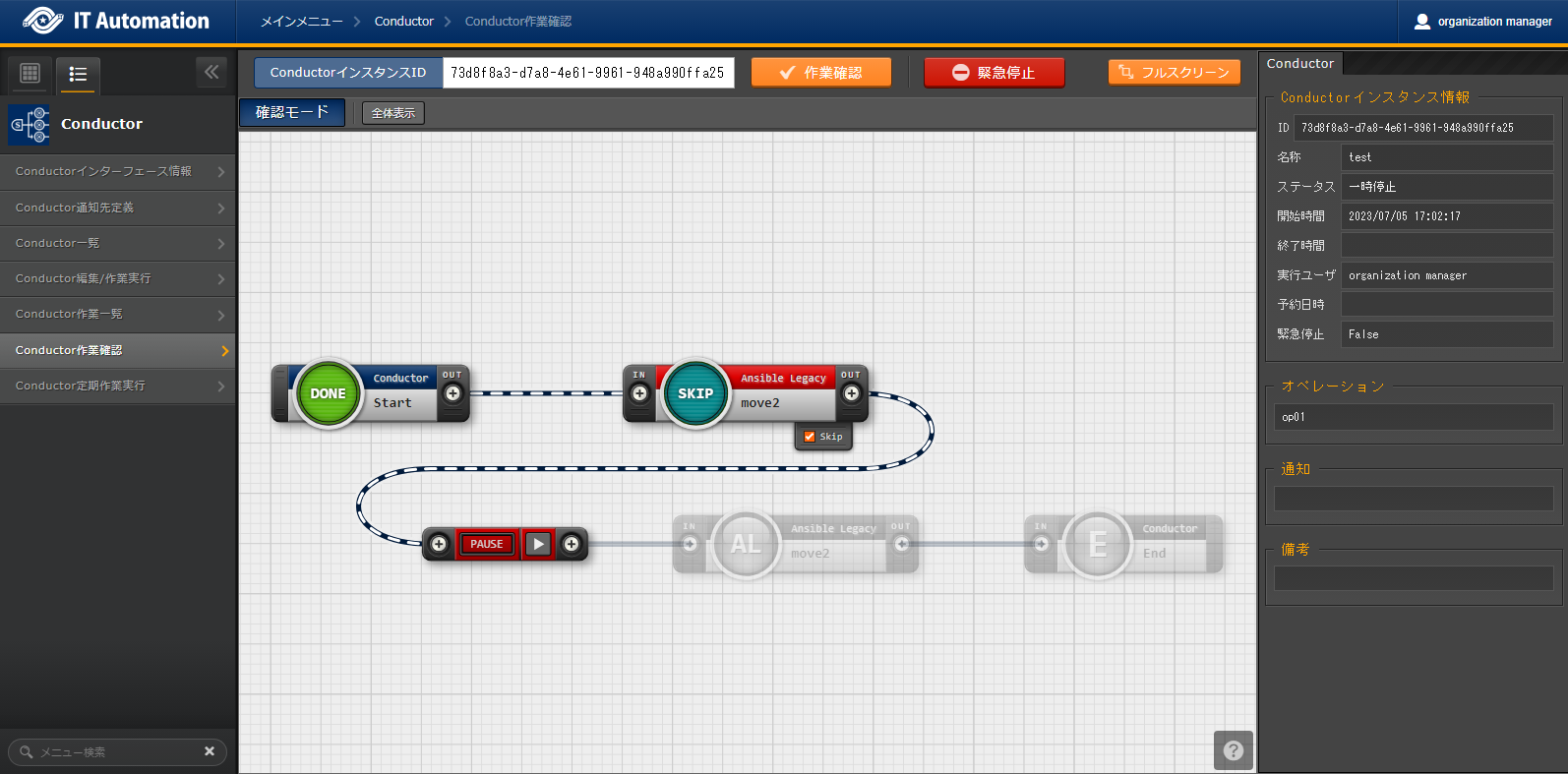The height and width of the screenshot is (774, 1568).
Task: Toggle 確認モード button
Action: [292, 113]
